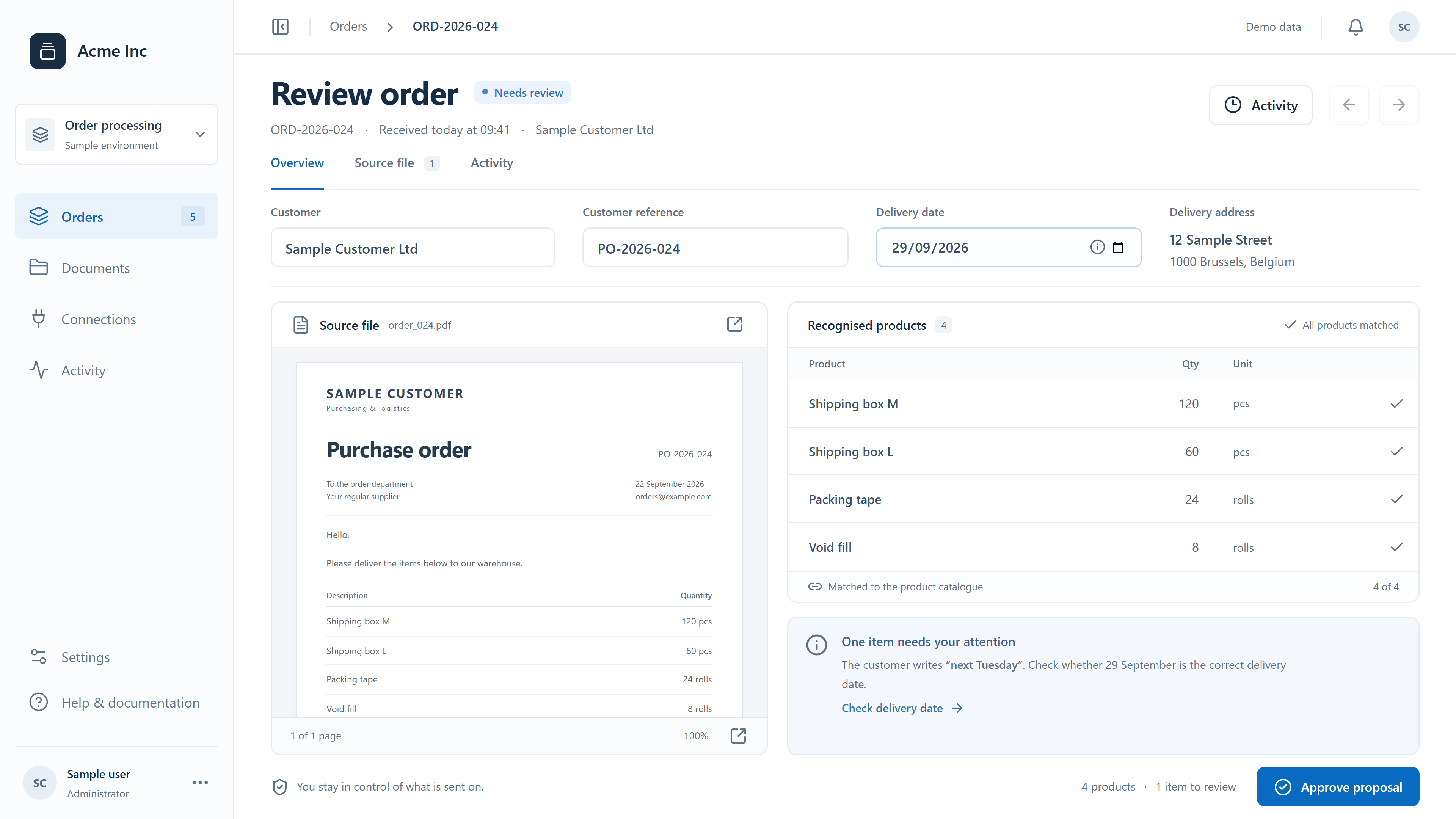Open the SC avatar in top bar
Viewport: 1456px width, 819px height.
(x=1404, y=27)
